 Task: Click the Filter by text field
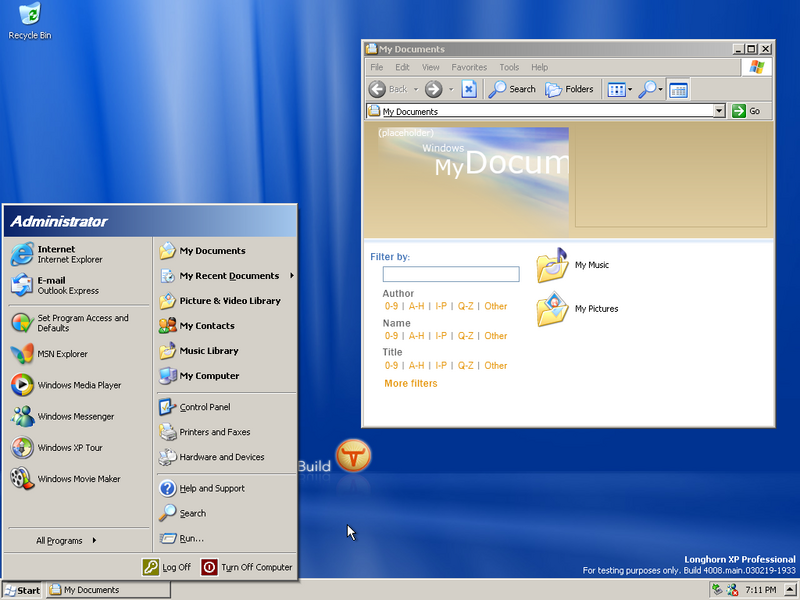[451, 274]
